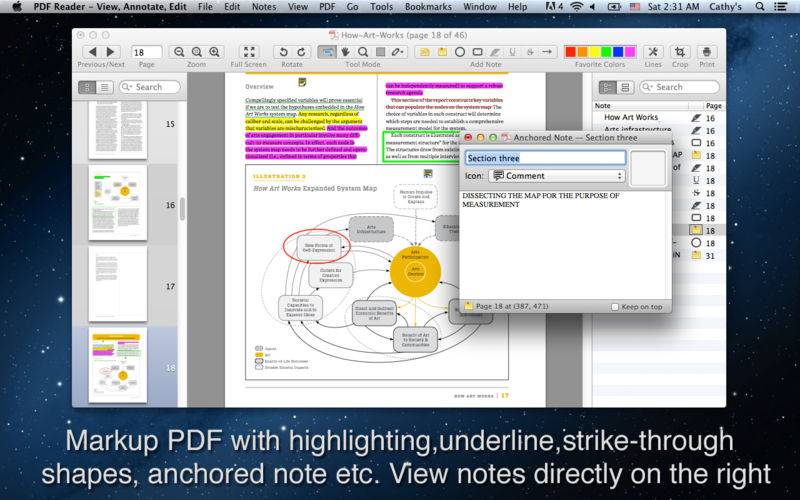Edit the Section three title field

pos(545,158)
